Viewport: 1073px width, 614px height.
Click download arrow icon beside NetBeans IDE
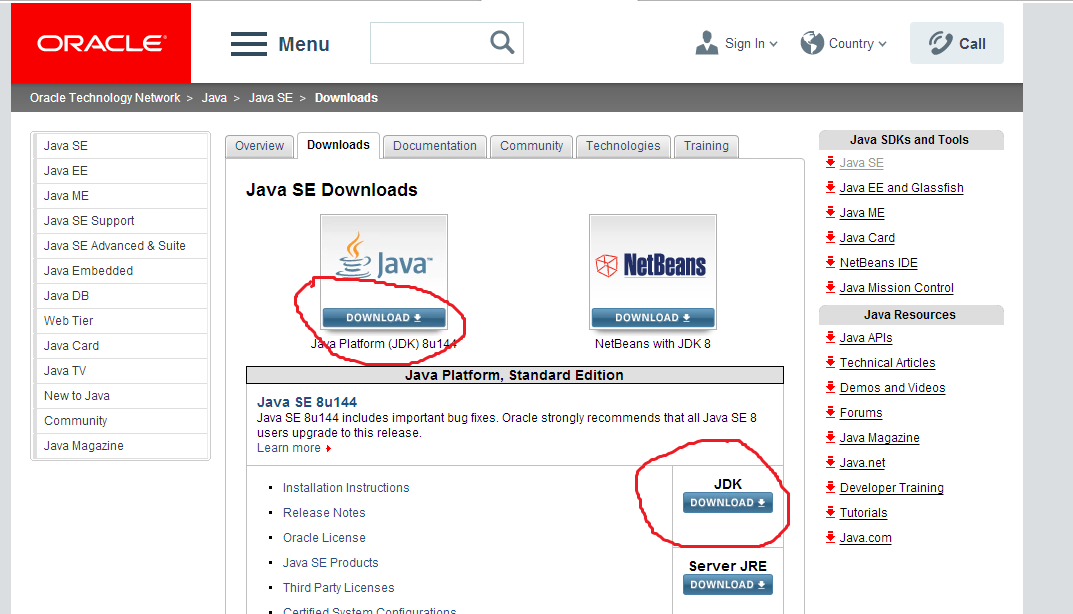click(x=830, y=262)
